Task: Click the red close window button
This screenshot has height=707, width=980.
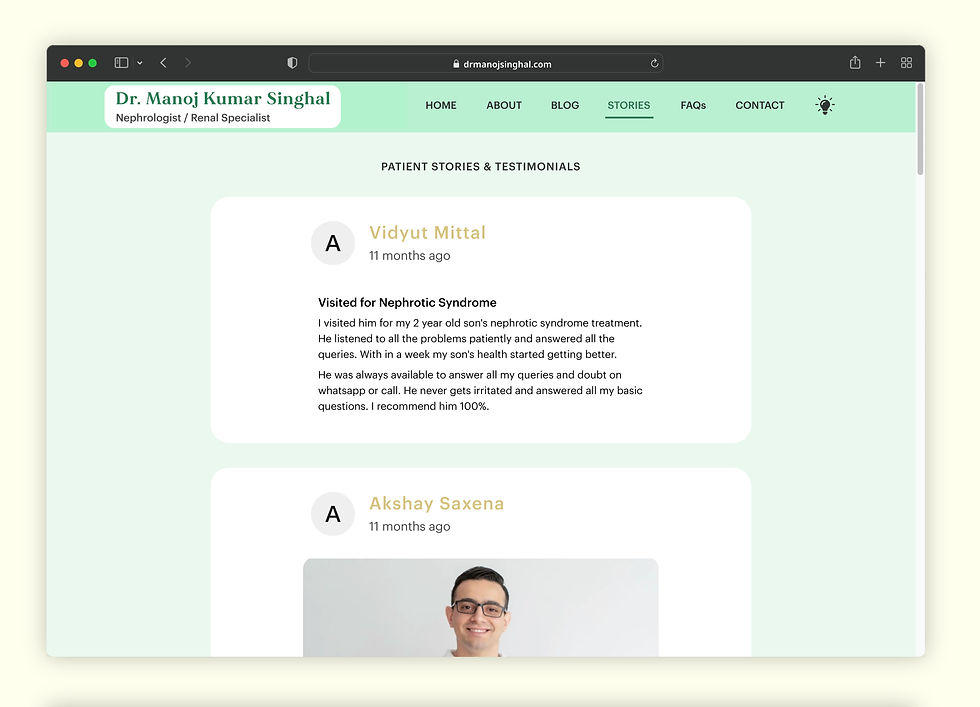Action: 64,63
